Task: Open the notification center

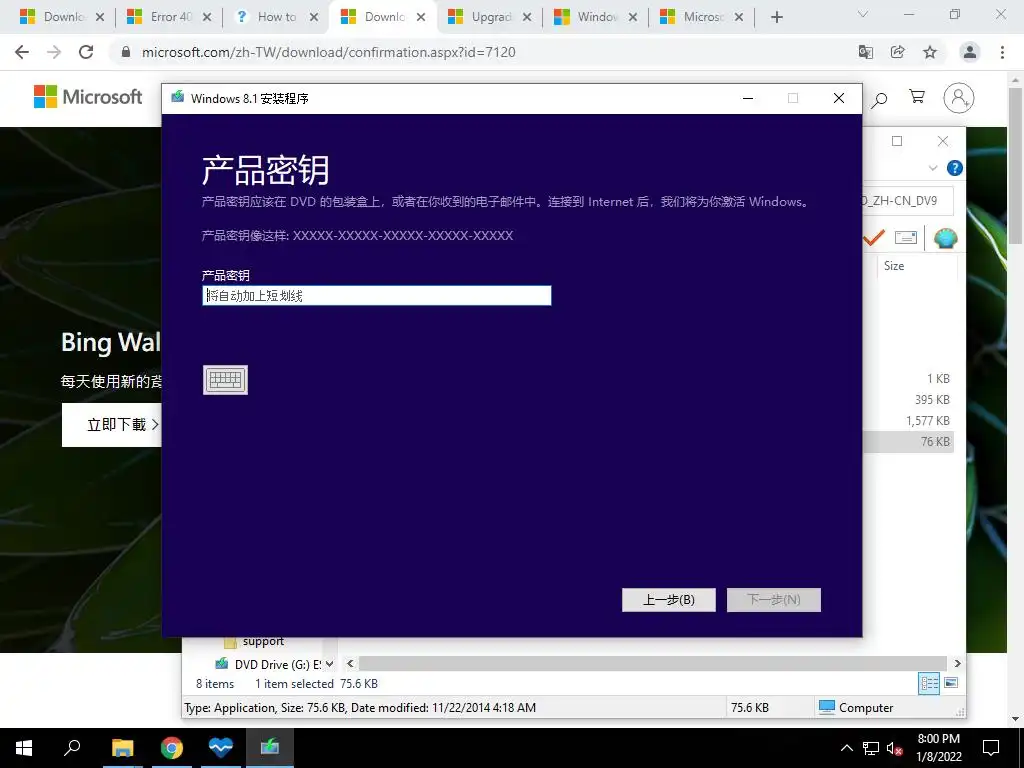Action: [x=991, y=748]
